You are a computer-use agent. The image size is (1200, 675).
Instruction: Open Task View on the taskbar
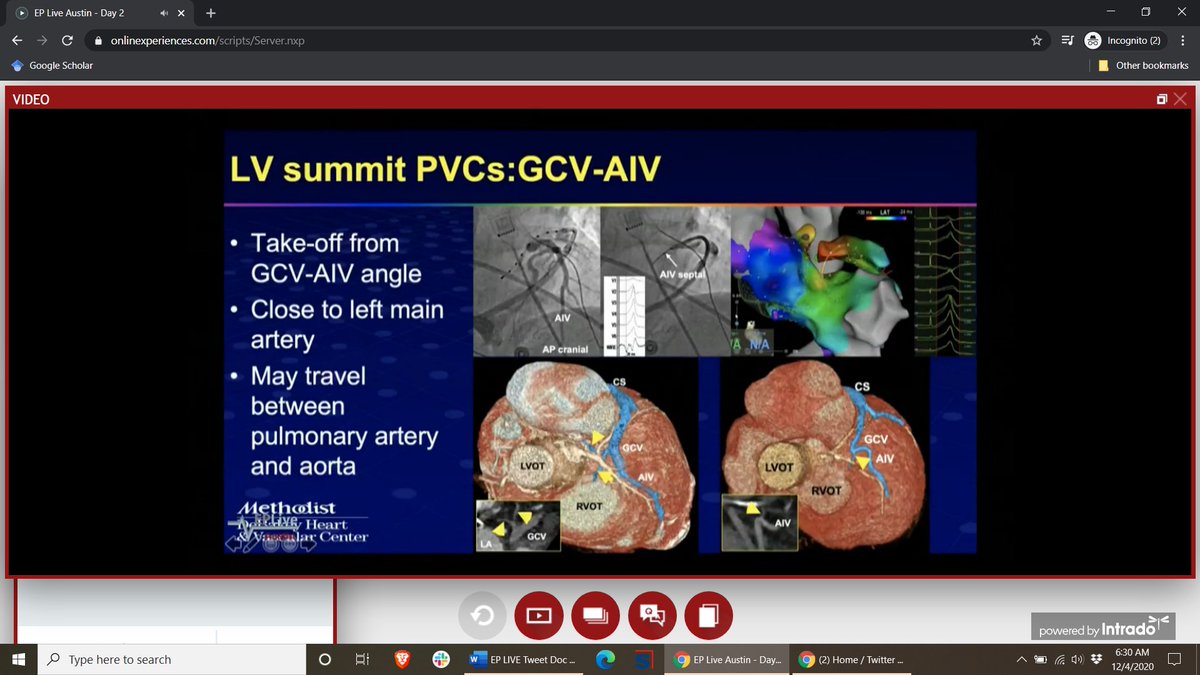click(x=363, y=659)
